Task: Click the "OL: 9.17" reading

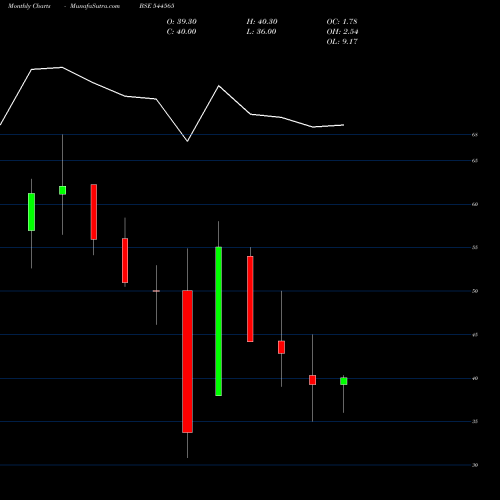Action: tap(342, 42)
